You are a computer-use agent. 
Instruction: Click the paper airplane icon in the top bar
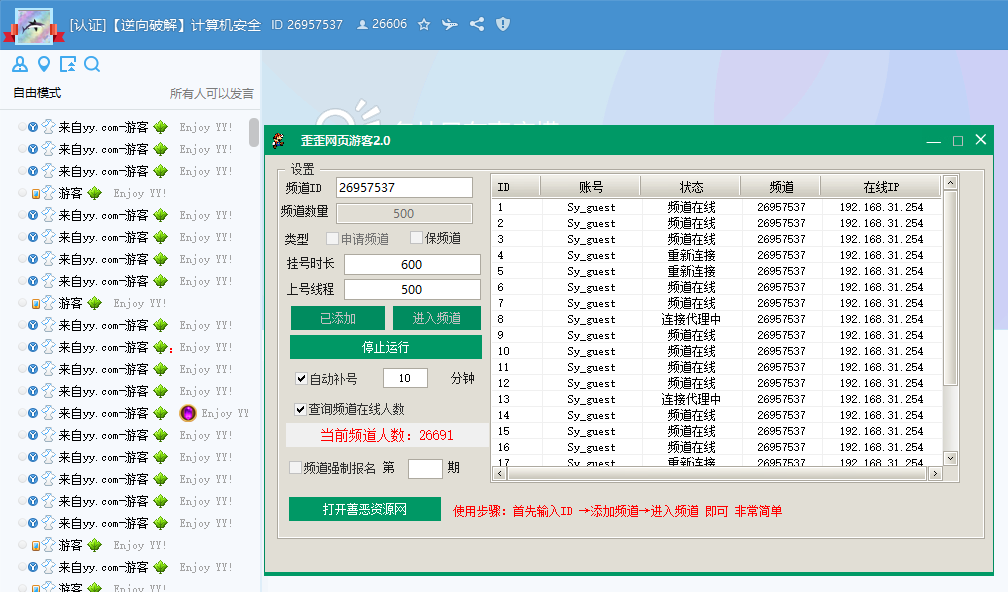click(x=452, y=23)
